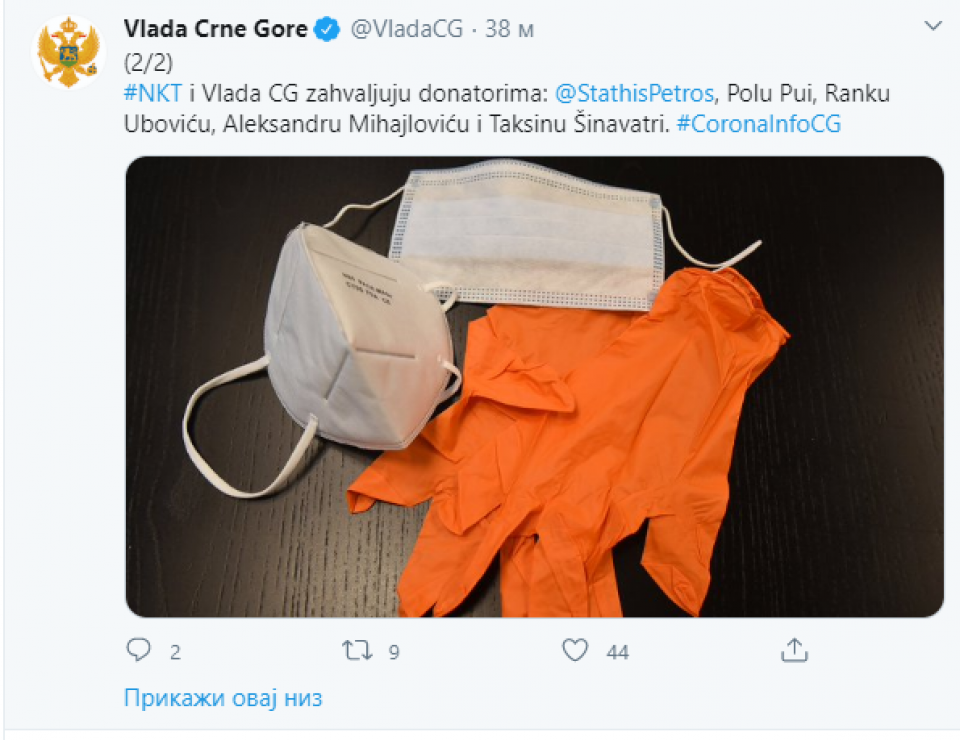Click the 38 м timestamp
Viewport: 960px width, 740px height.
pos(509,29)
